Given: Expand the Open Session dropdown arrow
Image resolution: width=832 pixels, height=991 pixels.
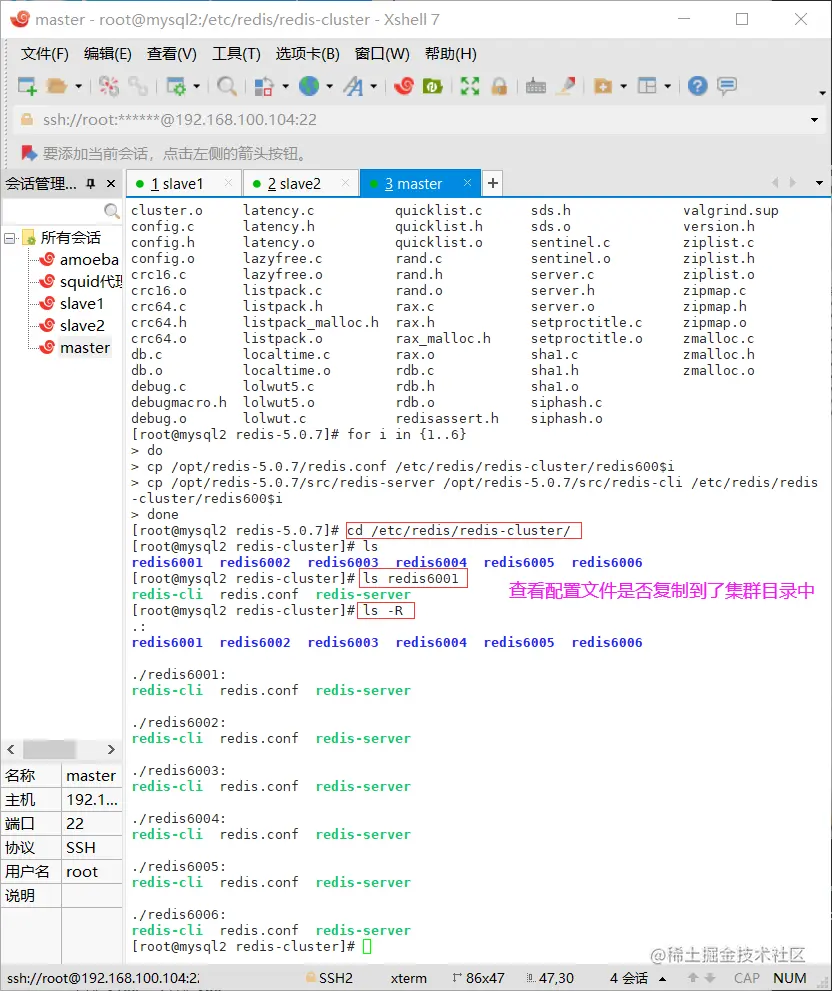Looking at the screenshot, I should 78,86.
